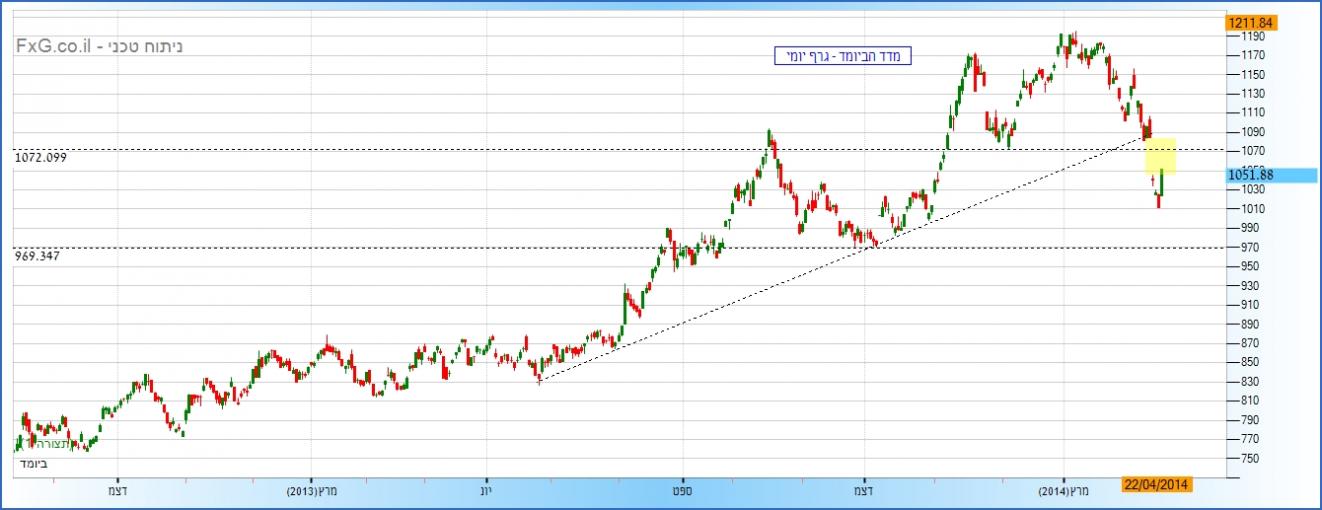
Task: Click the יונ label on time axis
Action: point(487,490)
